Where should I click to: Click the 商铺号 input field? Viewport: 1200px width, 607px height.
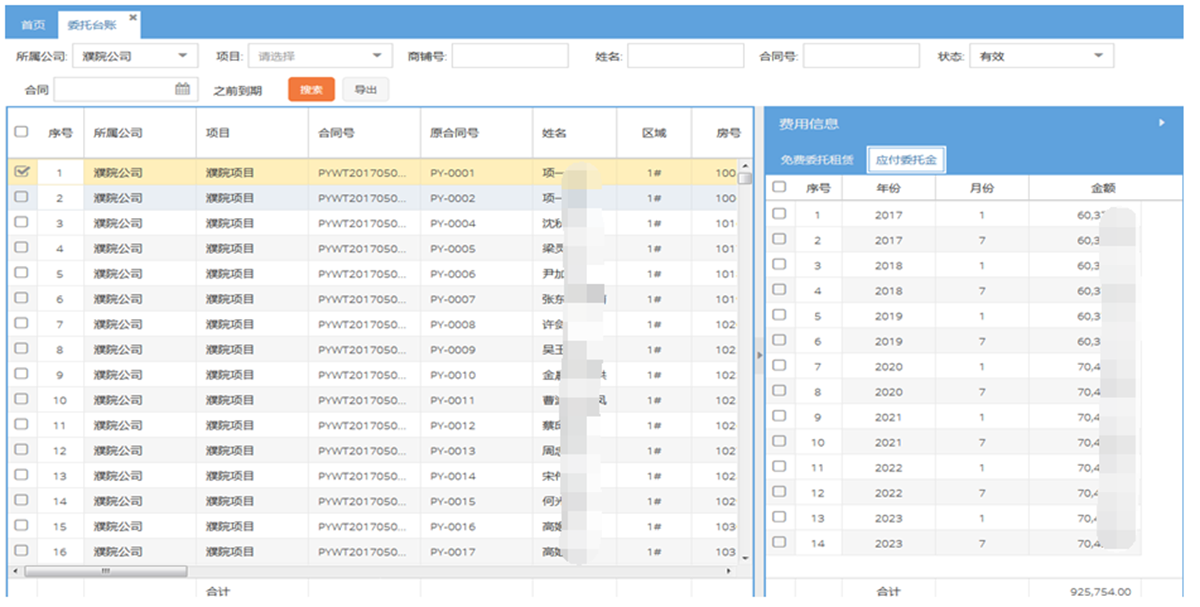510,56
